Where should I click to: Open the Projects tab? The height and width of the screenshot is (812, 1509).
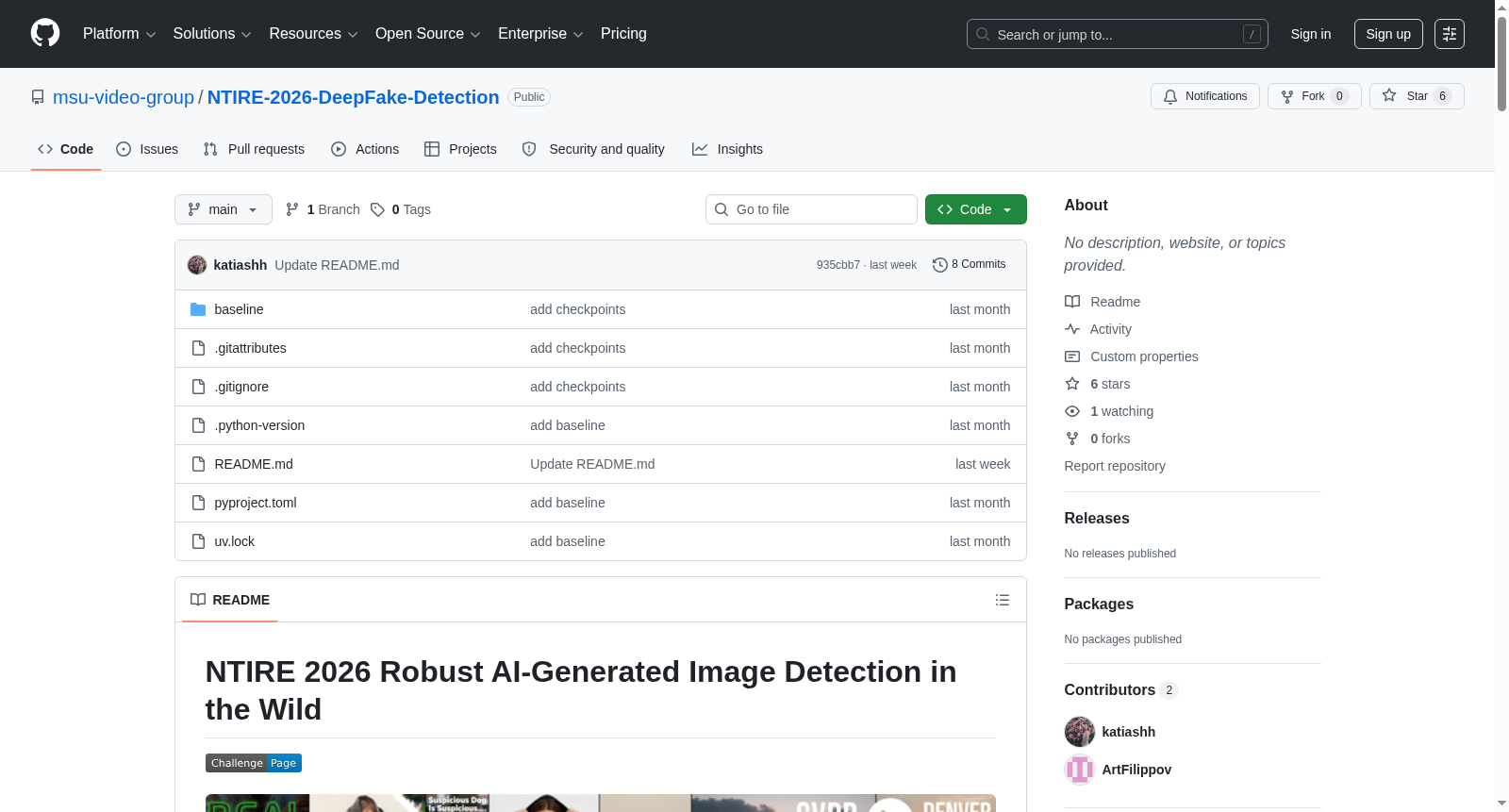460,149
